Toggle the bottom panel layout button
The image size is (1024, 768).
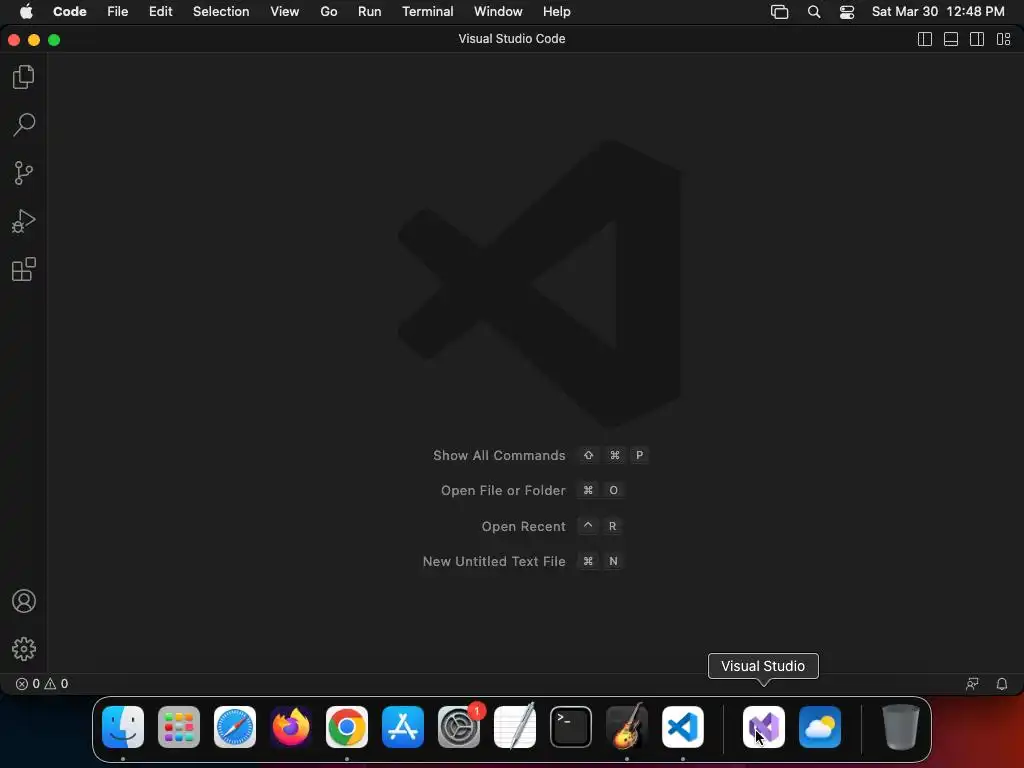pyautogui.click(x=951, y=39)
